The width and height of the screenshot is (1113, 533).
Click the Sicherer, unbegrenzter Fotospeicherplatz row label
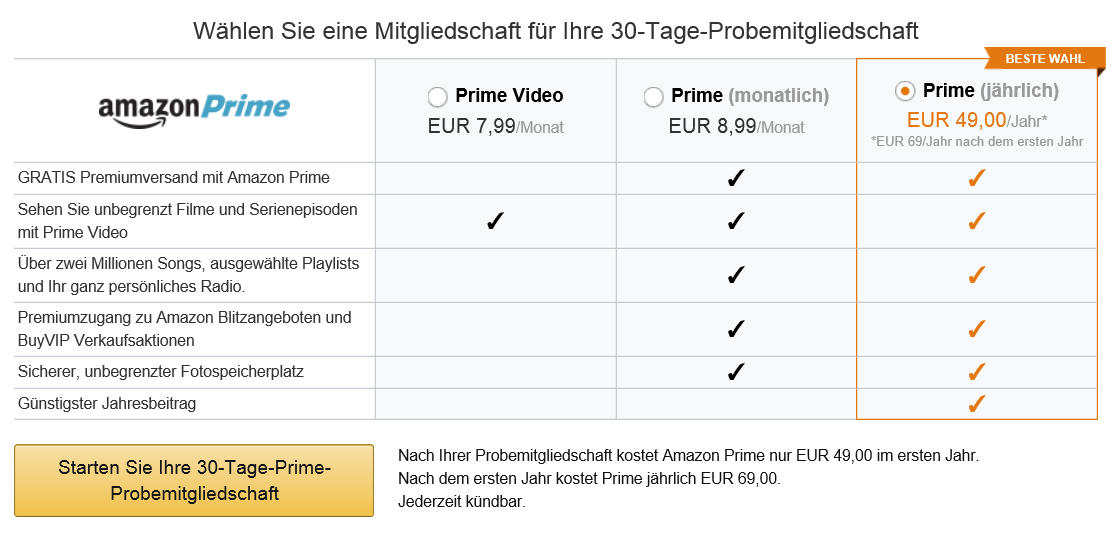pos(160,371)
